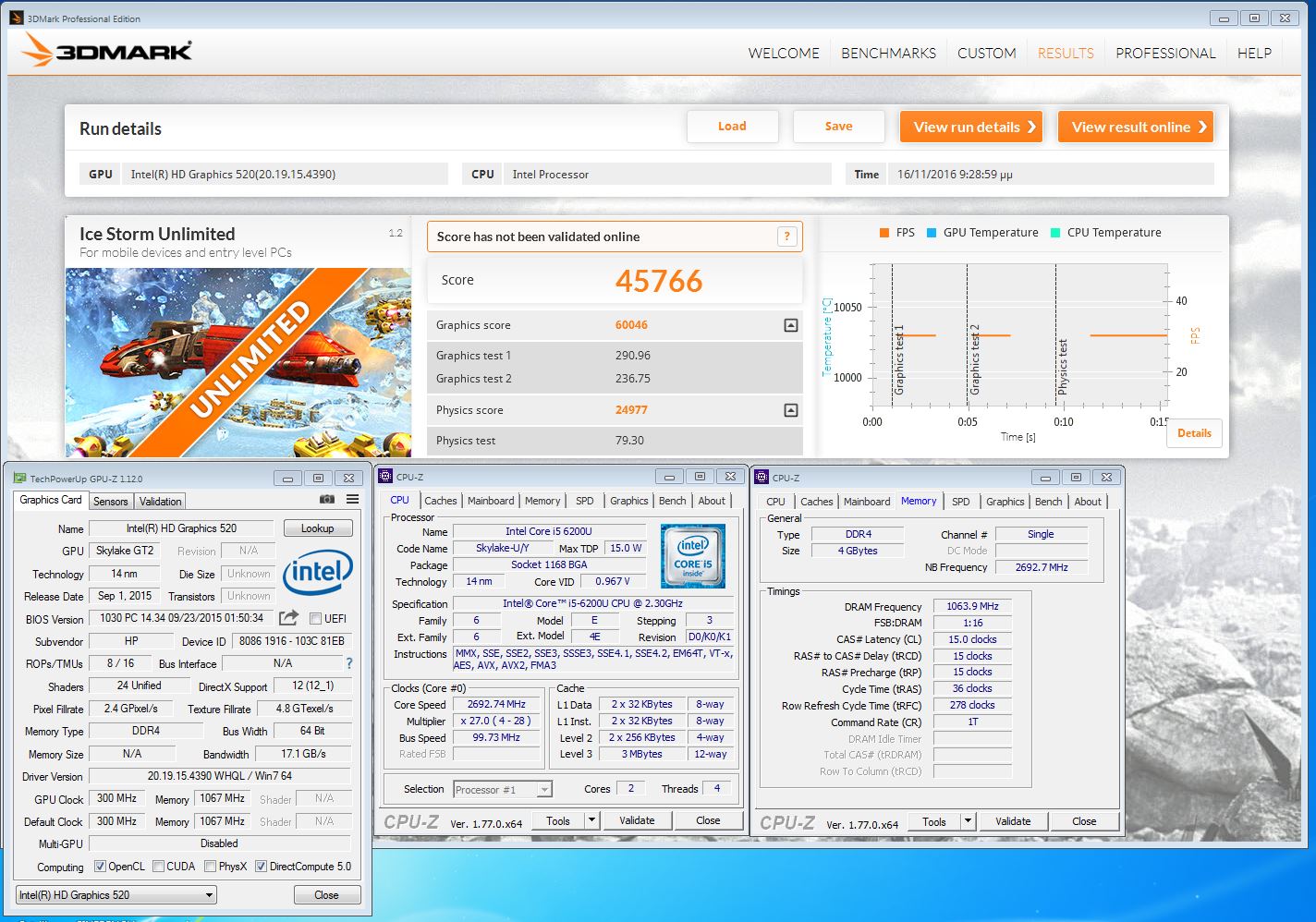Viewport: 1316px width, 922px height.
Task: Click the GPU name field in Run details
Action: click(284, 174)
